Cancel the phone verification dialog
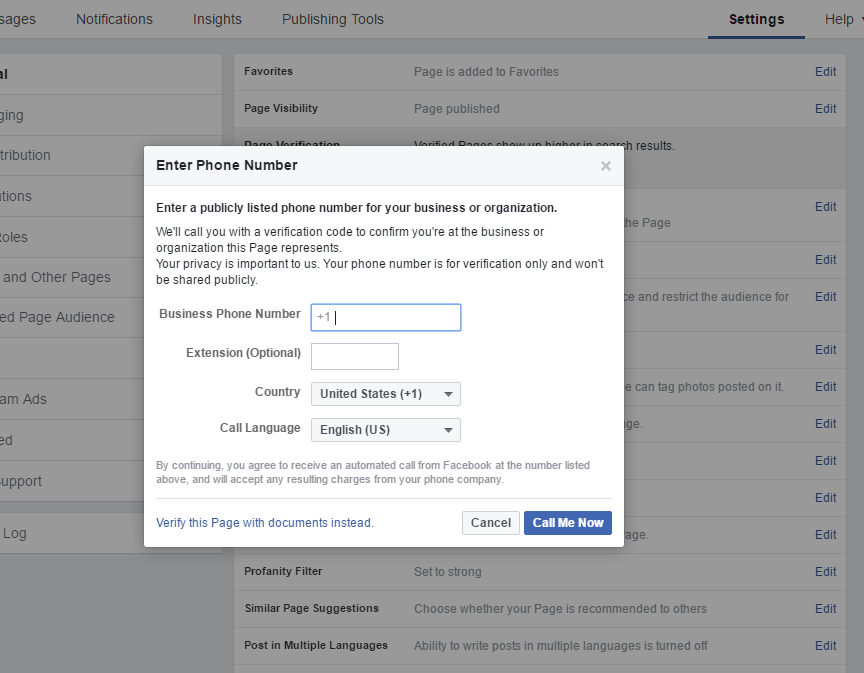The height and width of the screenshot is (673, 864). (x=490, y=523)
